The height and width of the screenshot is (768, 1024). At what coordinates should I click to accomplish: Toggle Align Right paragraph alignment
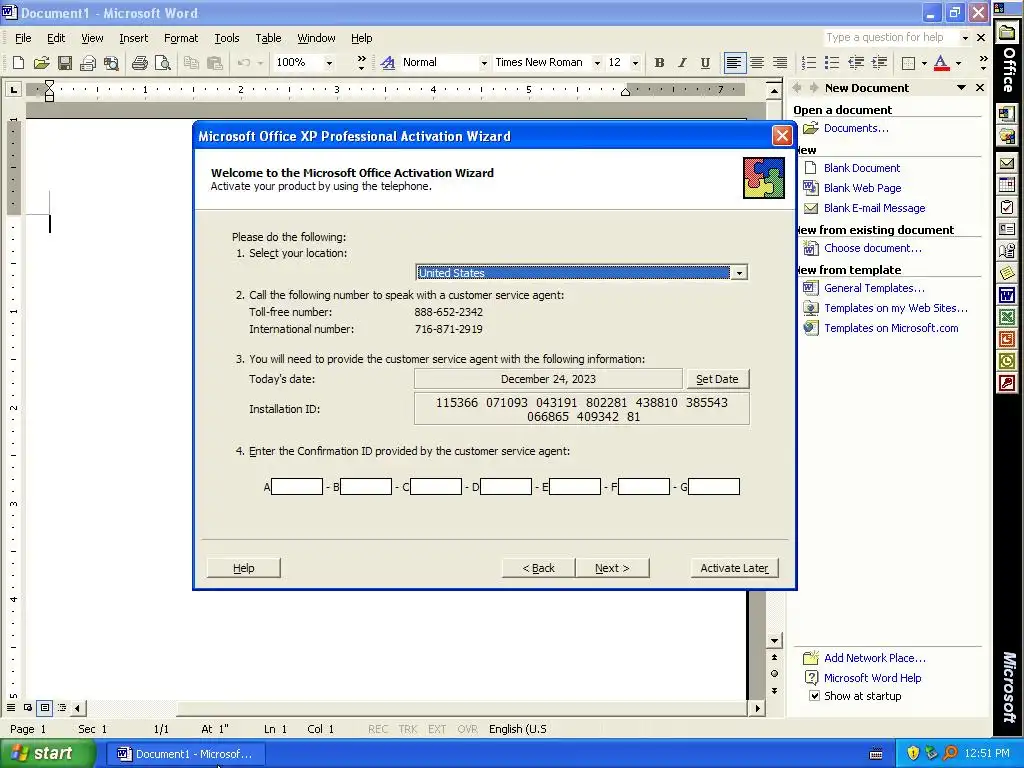click(x=780, y=63)
